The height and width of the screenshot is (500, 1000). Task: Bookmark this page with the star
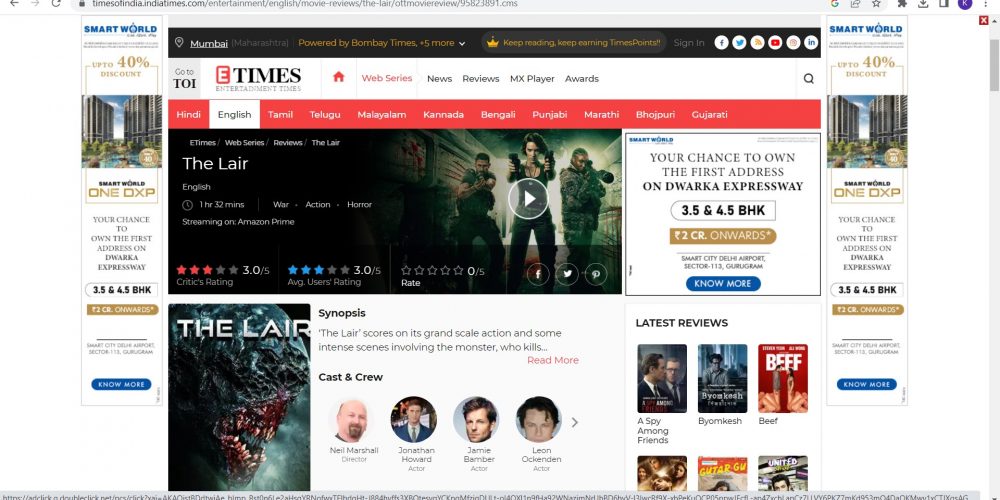[876, 3]
